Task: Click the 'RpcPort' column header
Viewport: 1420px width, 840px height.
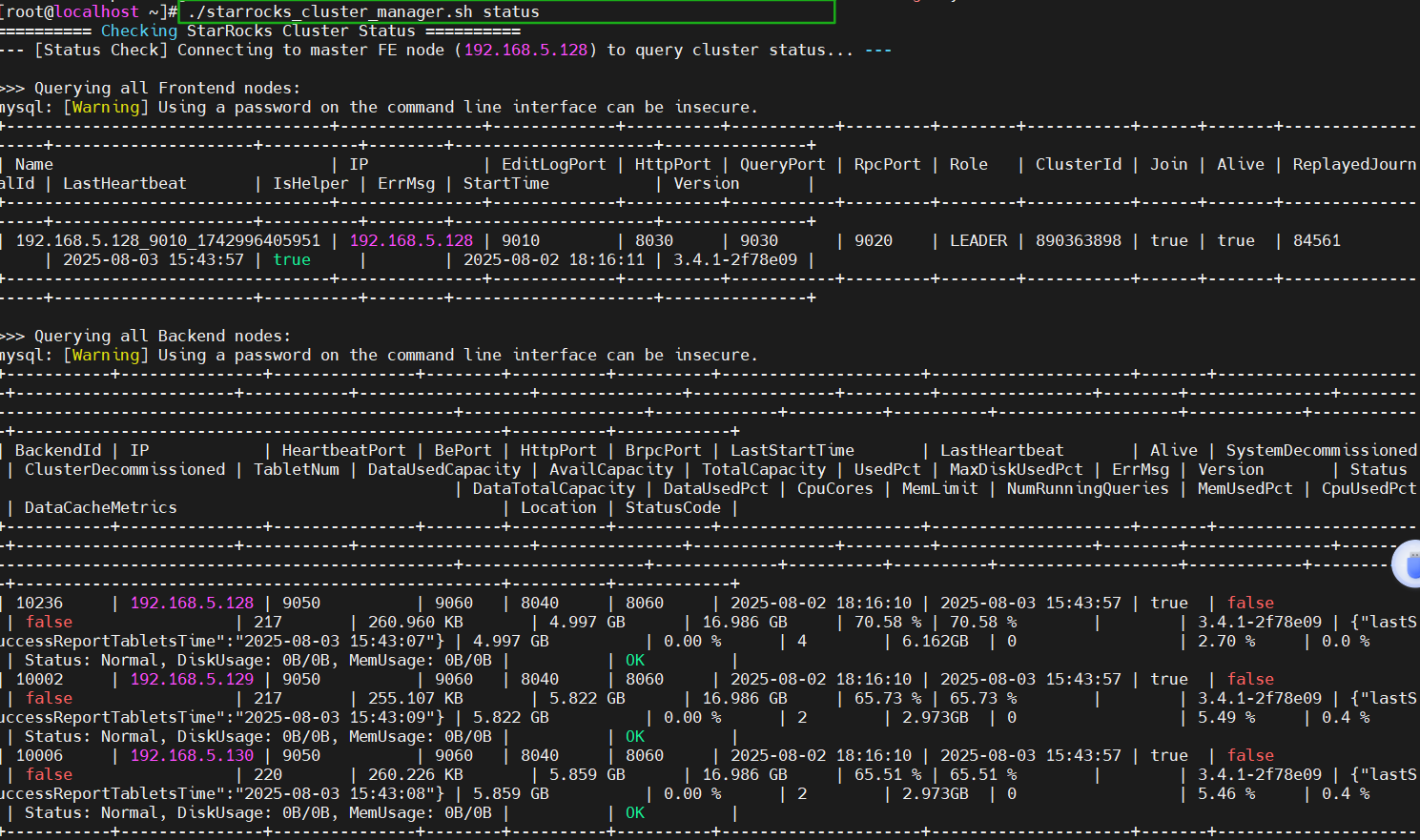Action: click(888, 164)
